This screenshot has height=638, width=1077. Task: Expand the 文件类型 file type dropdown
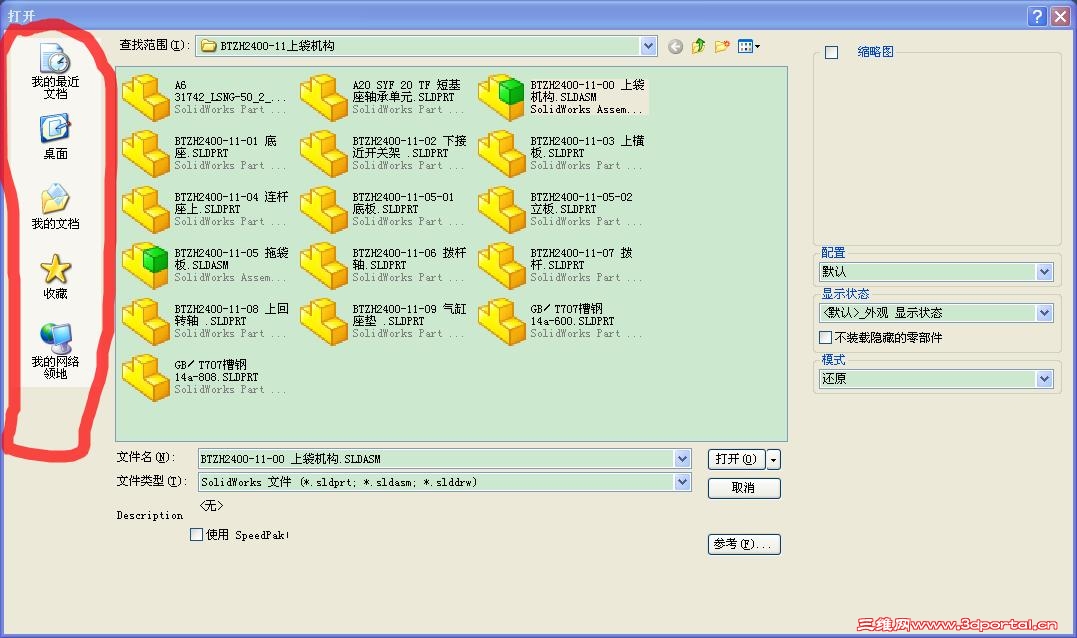[x=682, y=482]
